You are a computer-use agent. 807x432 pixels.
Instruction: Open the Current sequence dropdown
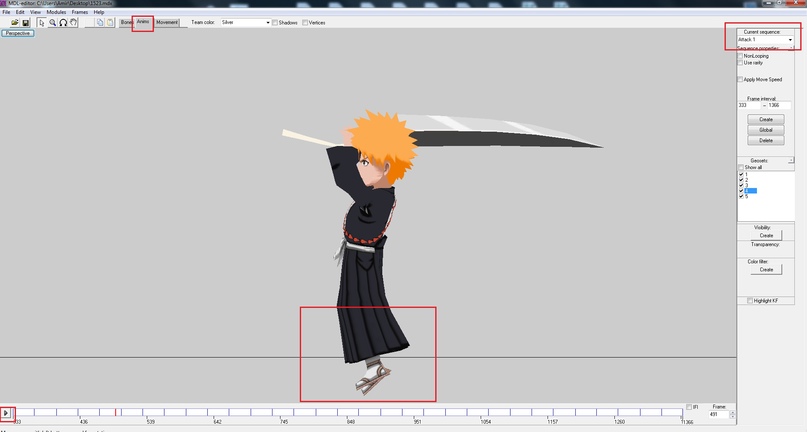pyautogui.click(x=765, y=40)
